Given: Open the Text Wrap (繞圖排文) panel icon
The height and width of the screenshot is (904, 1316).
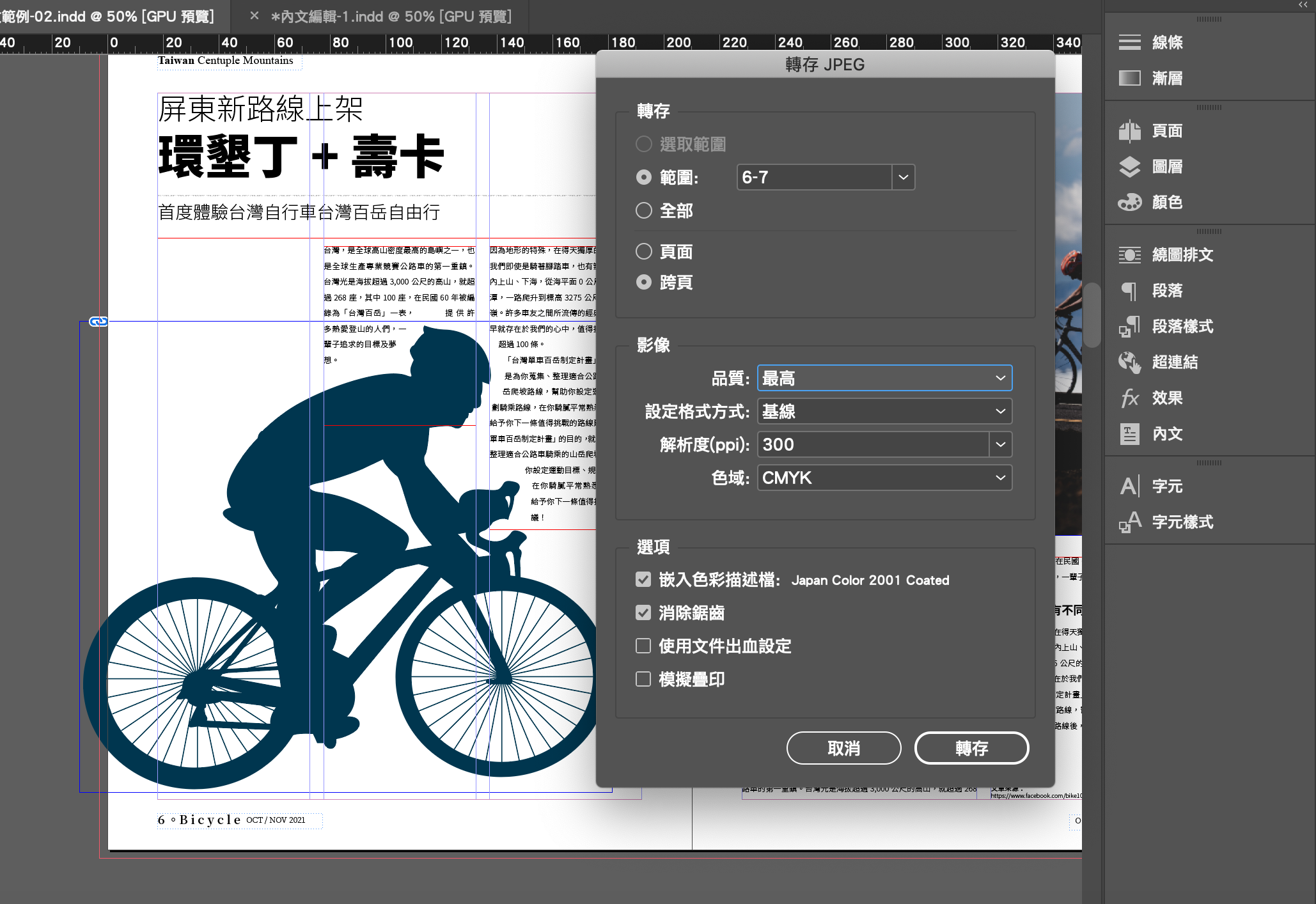Looking at the screenshot, I should [1130, 254].
